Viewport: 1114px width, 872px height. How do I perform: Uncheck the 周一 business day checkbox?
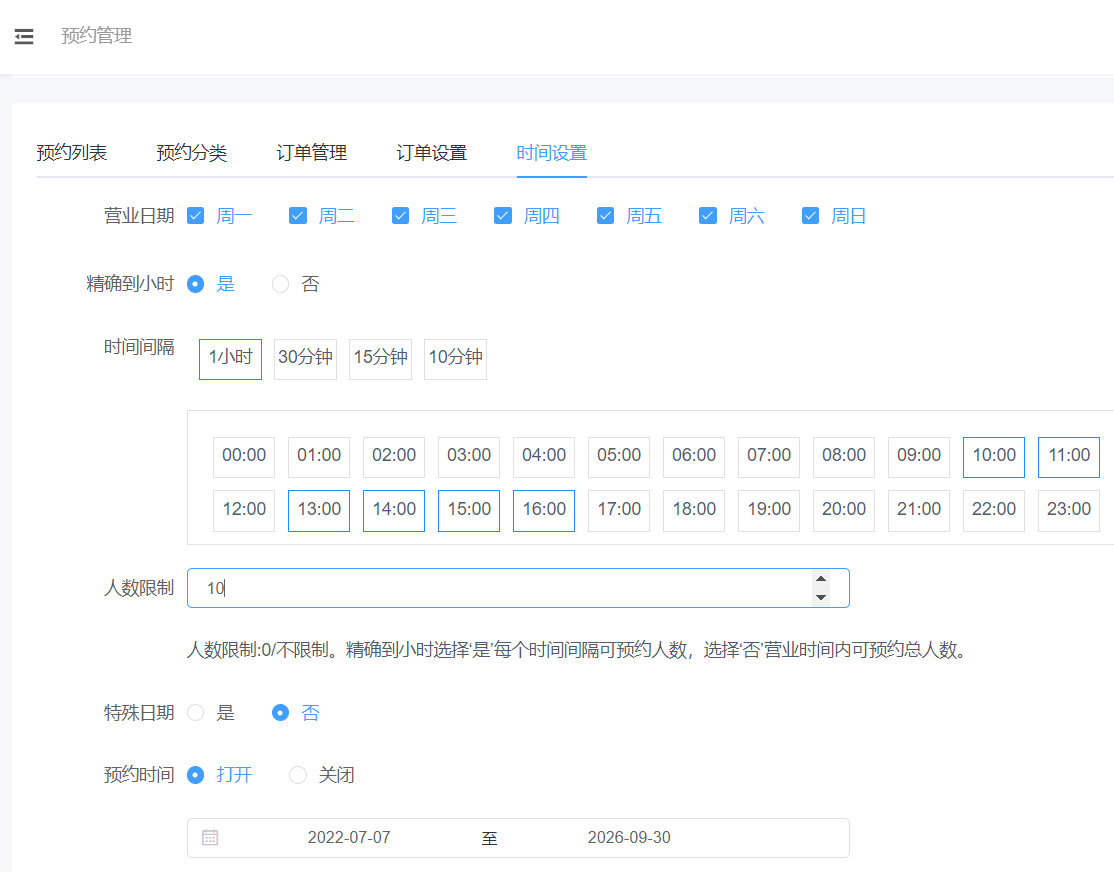pyautogui.click(x=195, y=216)
